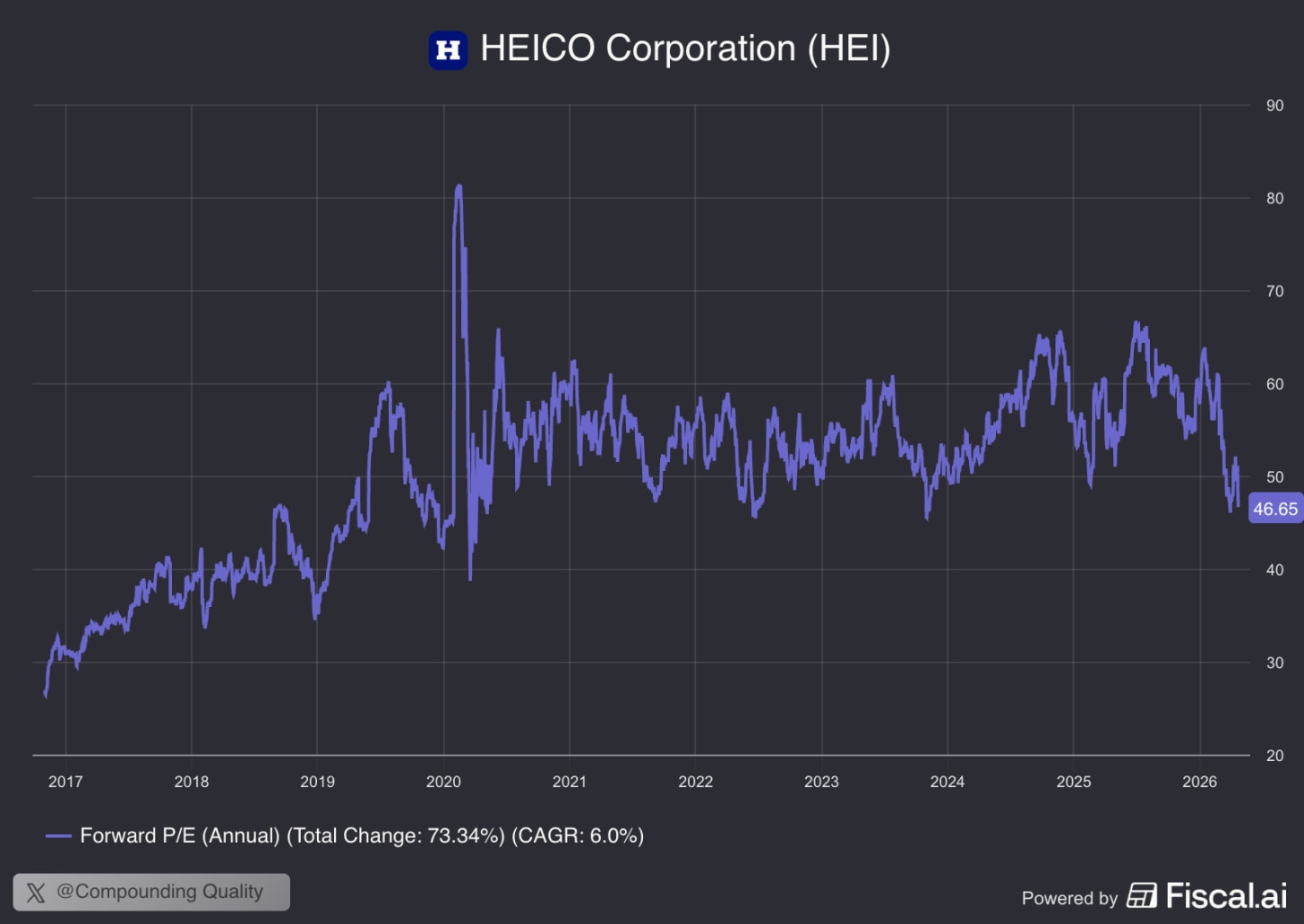Click the 2019 x-axis label
The image size is (1304, 924).
tap(317, 782)
